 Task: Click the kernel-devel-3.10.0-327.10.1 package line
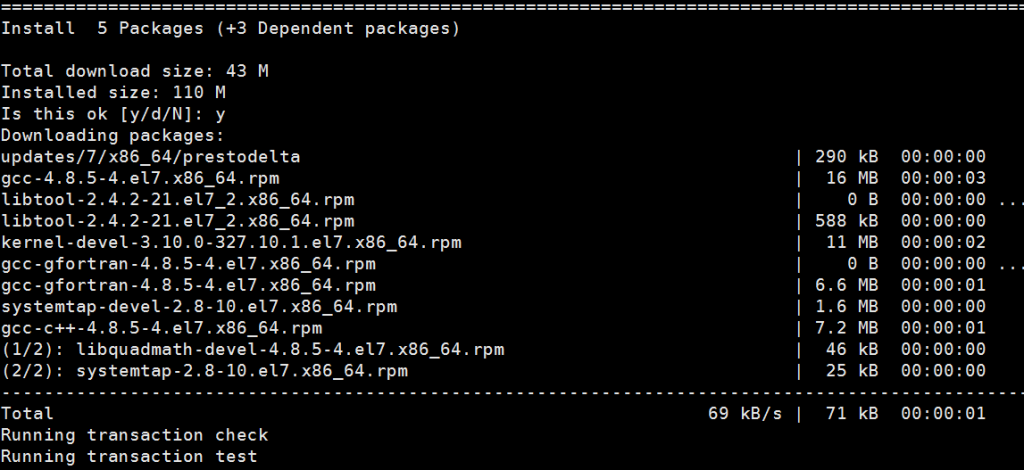493,243
